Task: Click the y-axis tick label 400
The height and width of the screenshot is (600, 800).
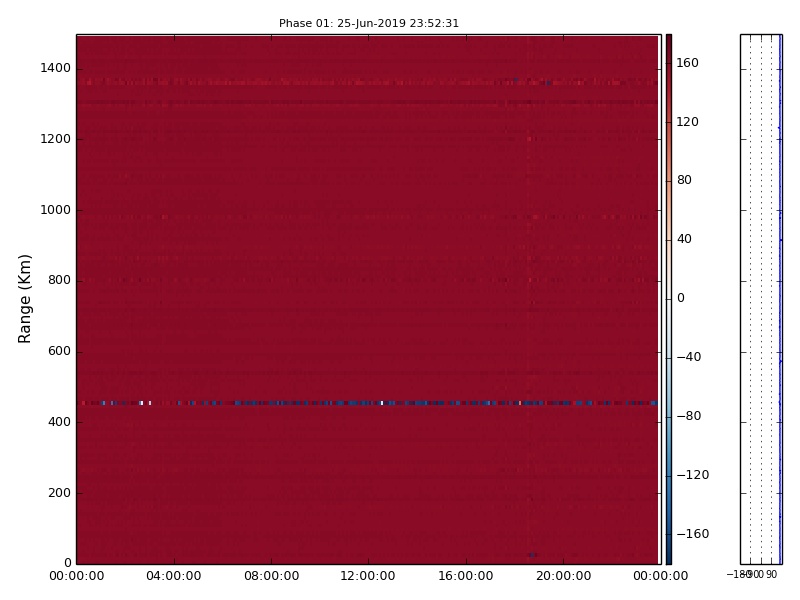Action: click(x=59, y=422)
